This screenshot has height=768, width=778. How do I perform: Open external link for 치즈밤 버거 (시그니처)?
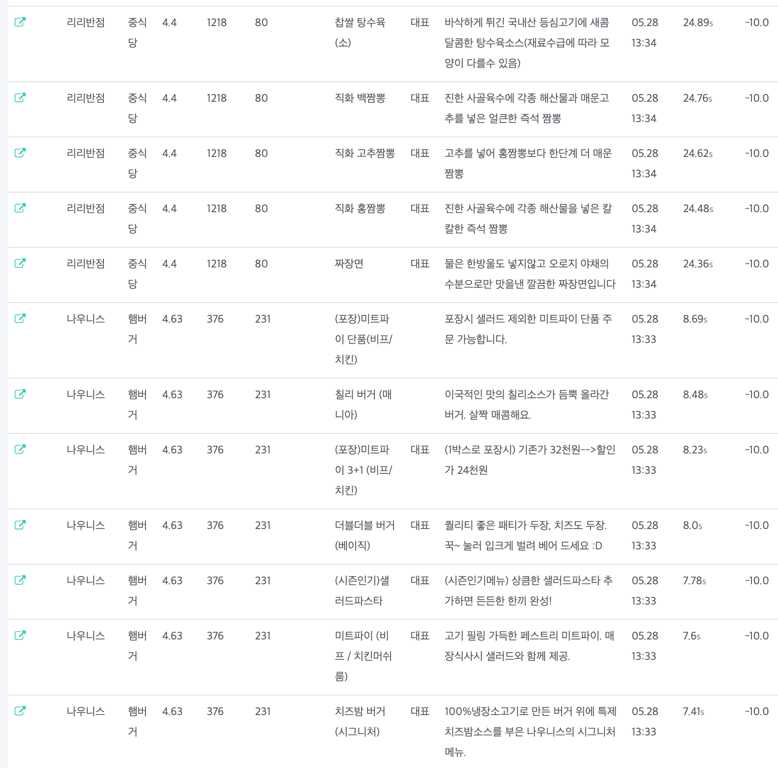click(x=20, y=711)
